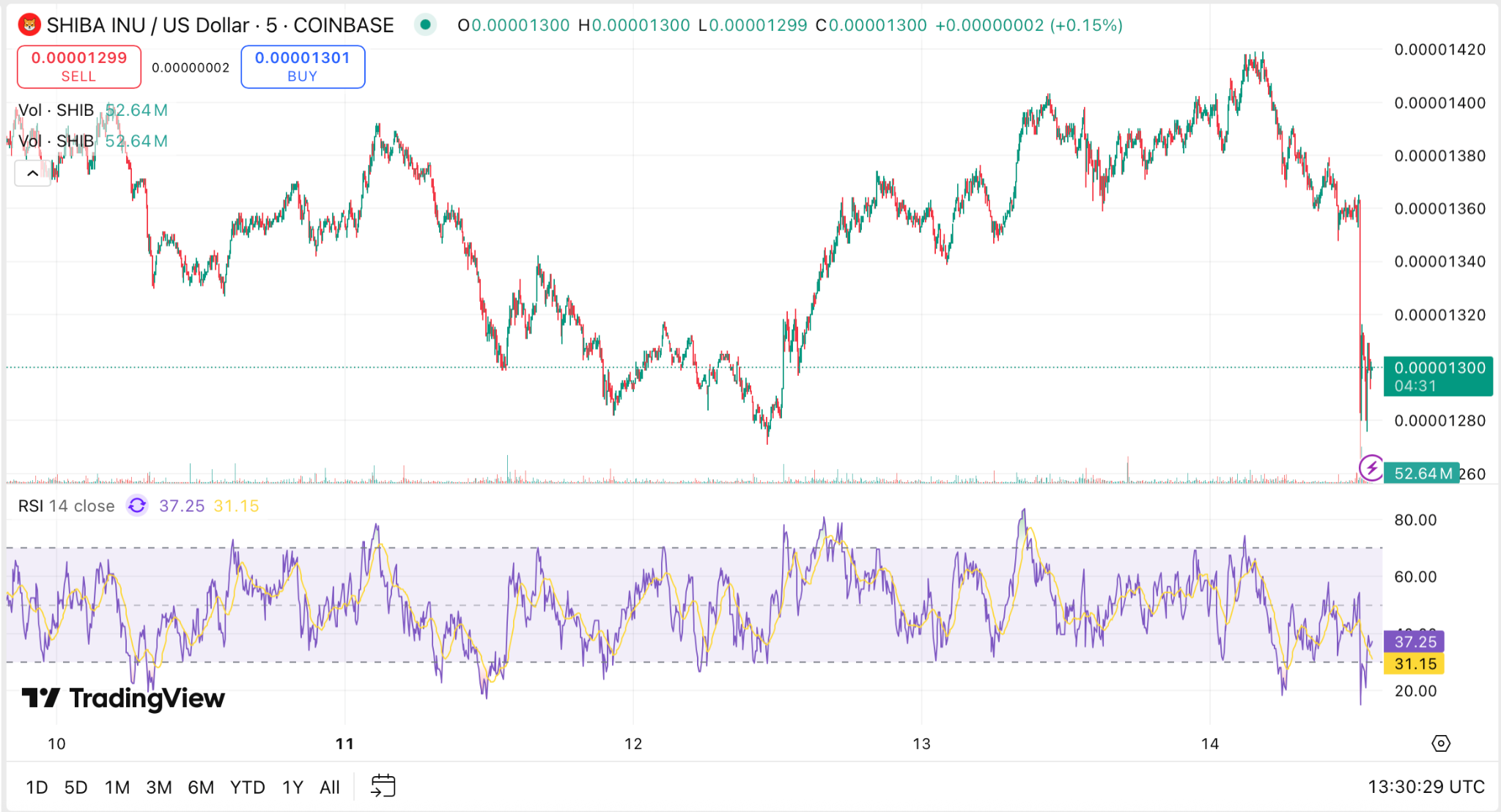Click date 11 on time axis
Screen dimensions: 1501x812
click(344, 744)
